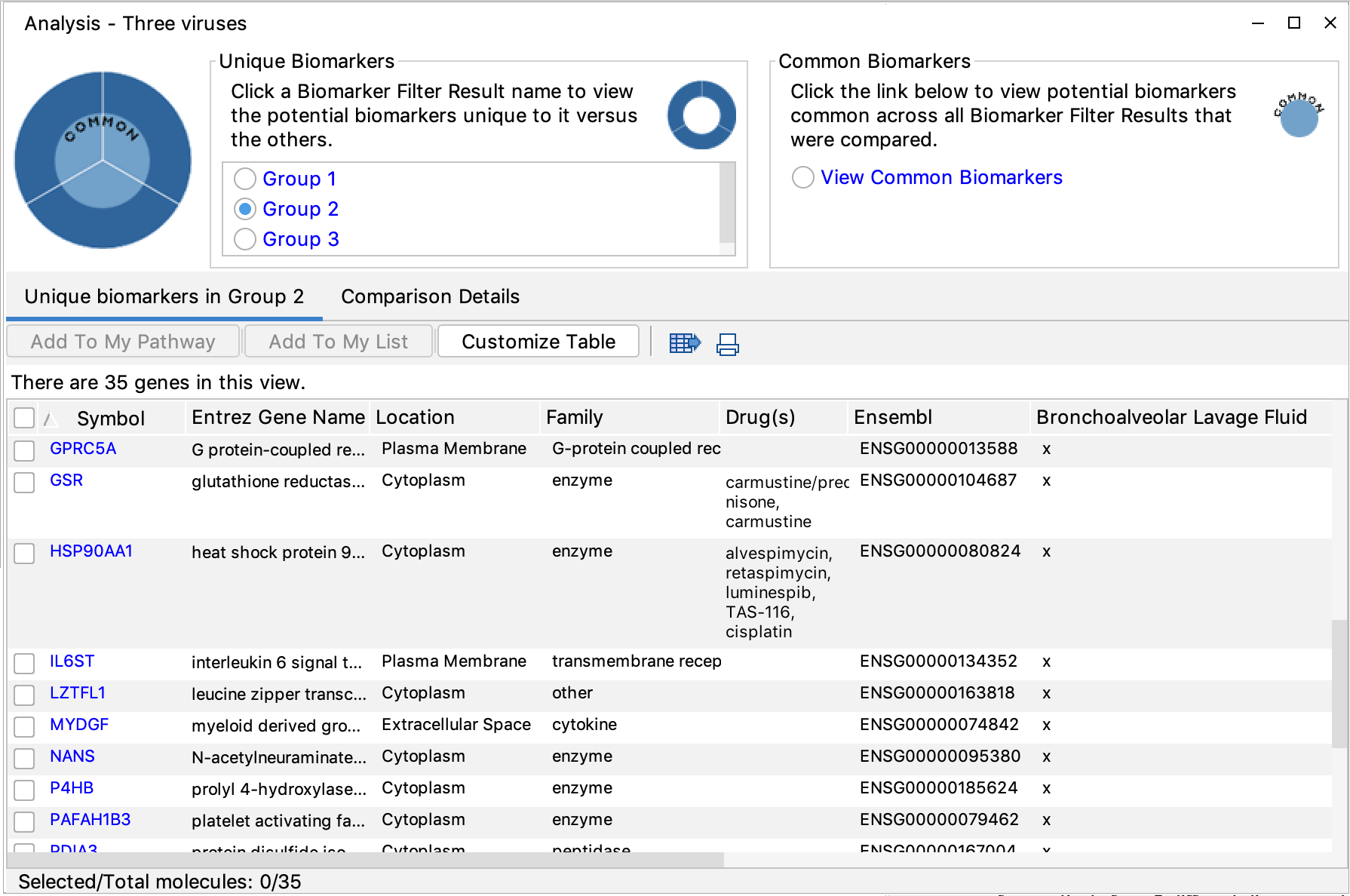Select the Group 2 radio button
Viewport: 1350px width, 896px height.
coord(245,209)
